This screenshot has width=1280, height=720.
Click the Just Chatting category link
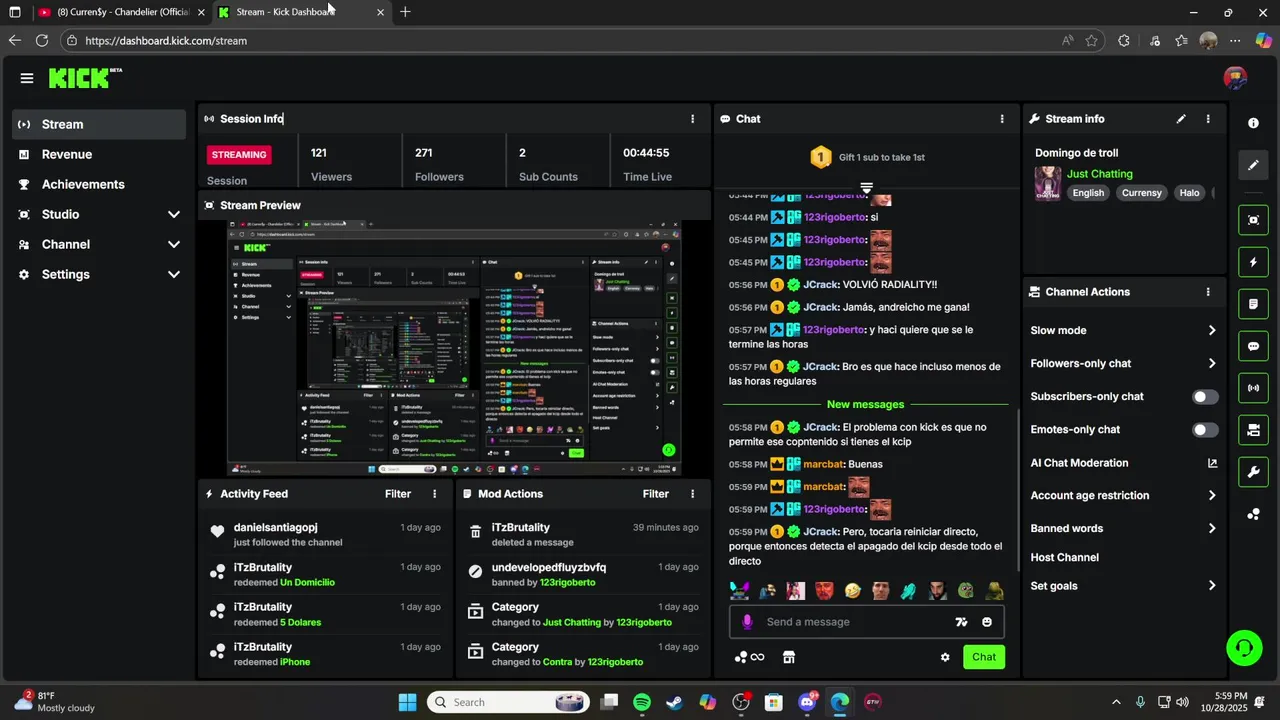[x=1099, y=174]
